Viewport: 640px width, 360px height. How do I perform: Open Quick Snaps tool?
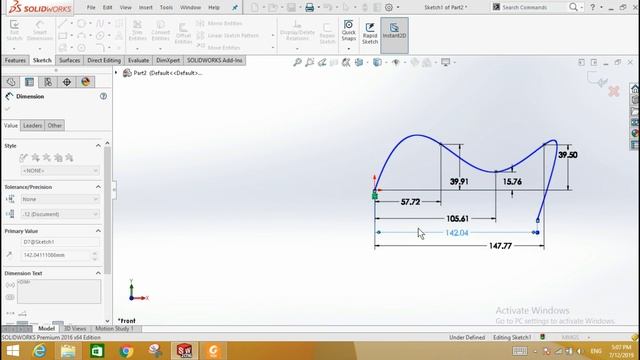click(349, 30)
